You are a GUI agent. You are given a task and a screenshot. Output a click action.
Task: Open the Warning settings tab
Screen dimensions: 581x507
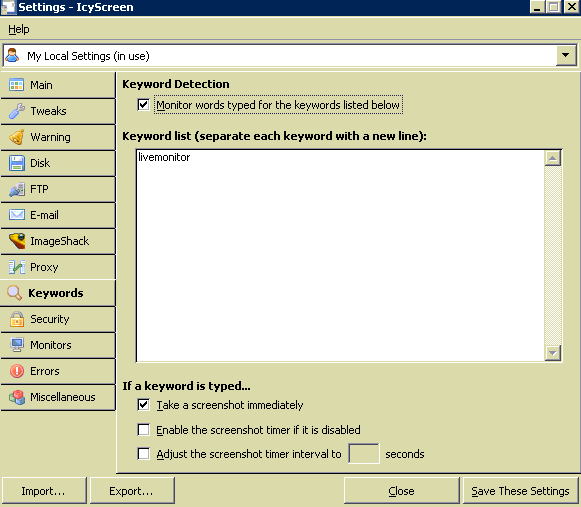[x=58, y=137]
